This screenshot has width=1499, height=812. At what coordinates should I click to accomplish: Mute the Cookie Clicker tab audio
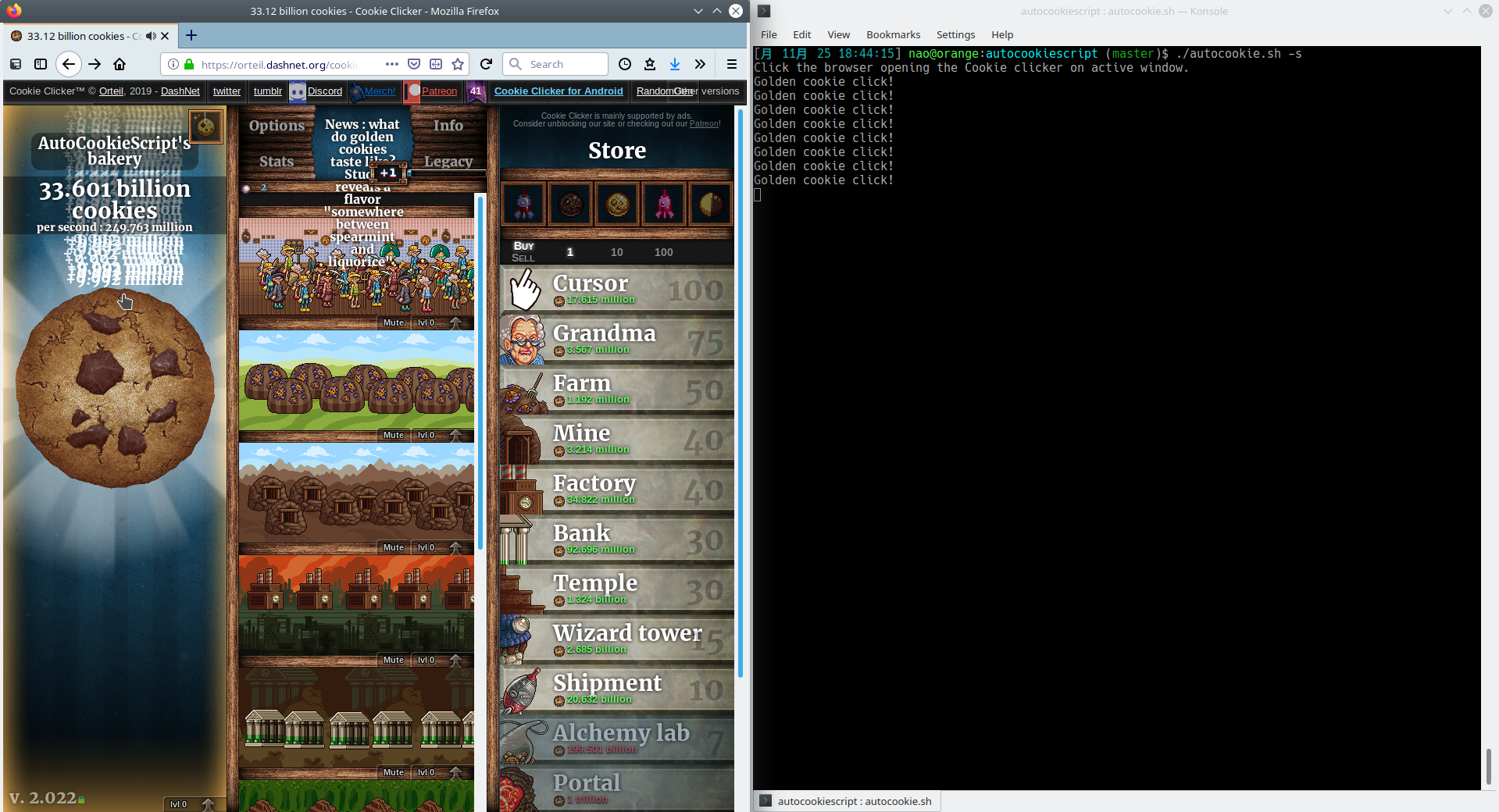pyautogui.click(x=151, y=36)
